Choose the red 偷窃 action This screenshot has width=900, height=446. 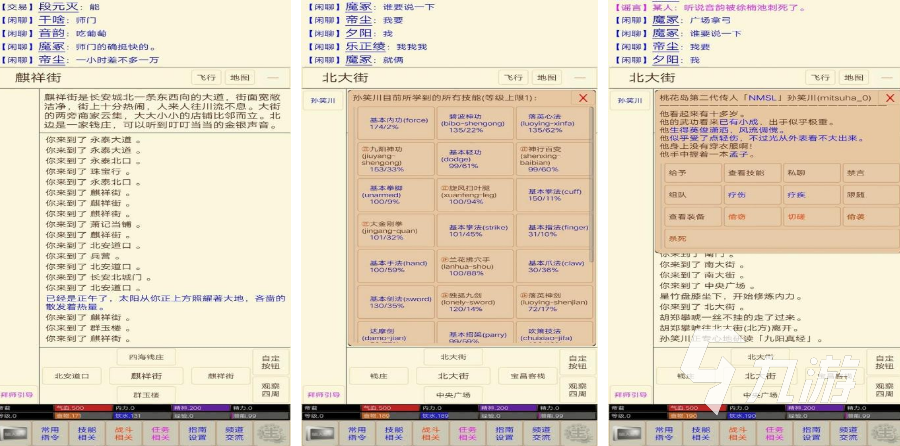point(752,216)
